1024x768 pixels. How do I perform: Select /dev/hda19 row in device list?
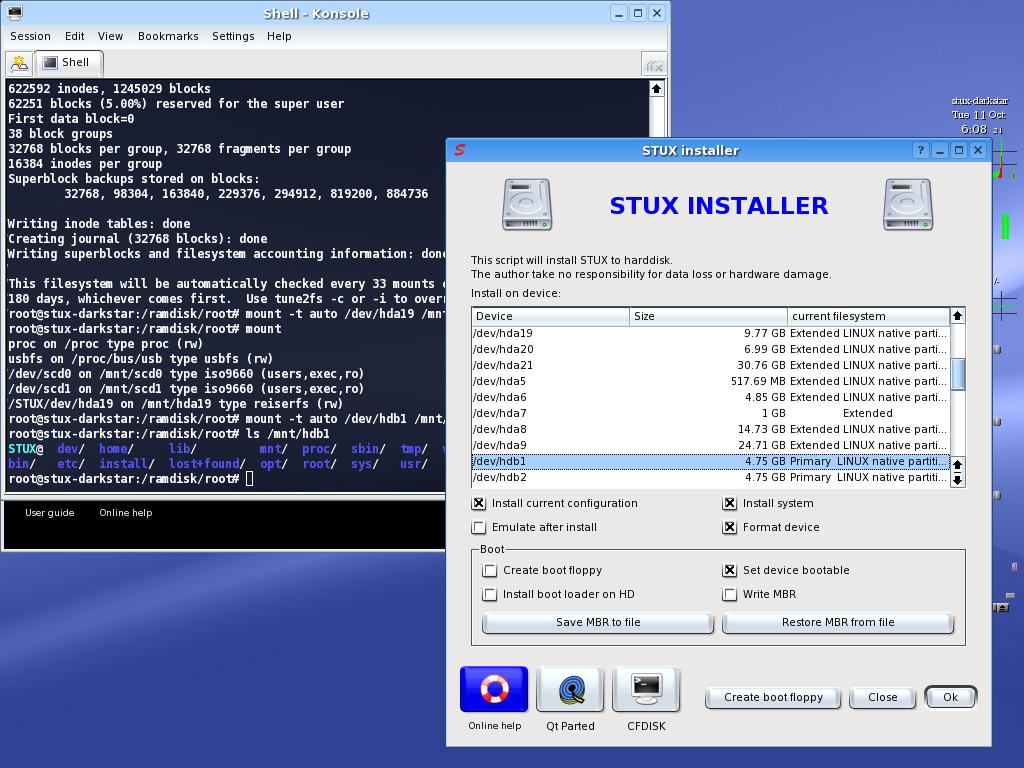click(x=710, y=333)
